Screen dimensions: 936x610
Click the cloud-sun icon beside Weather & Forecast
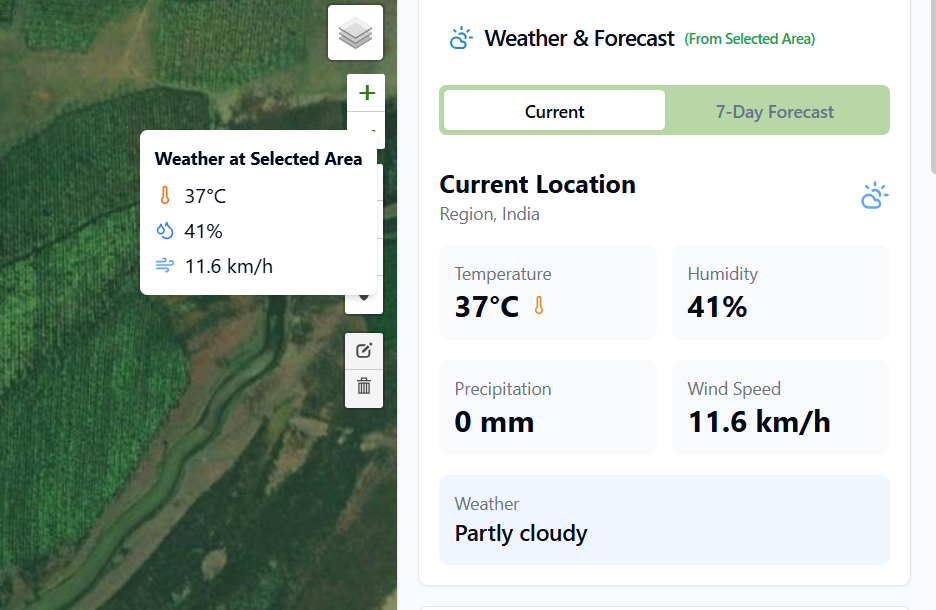coord(461,39)
